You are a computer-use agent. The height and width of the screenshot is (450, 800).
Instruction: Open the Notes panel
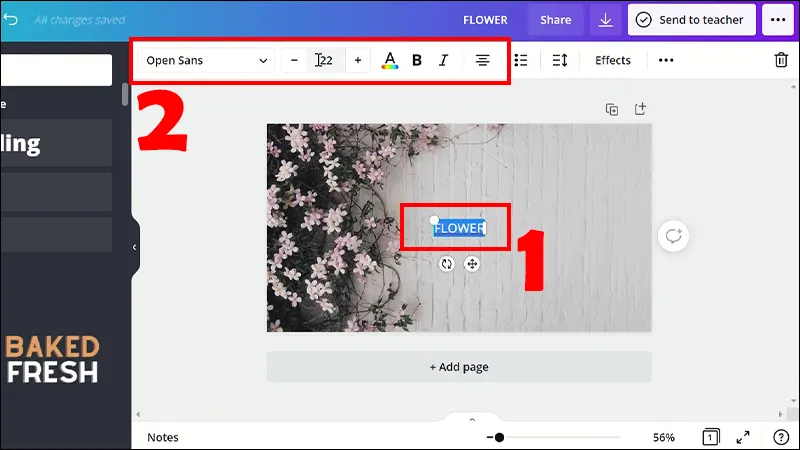(163, 437)
